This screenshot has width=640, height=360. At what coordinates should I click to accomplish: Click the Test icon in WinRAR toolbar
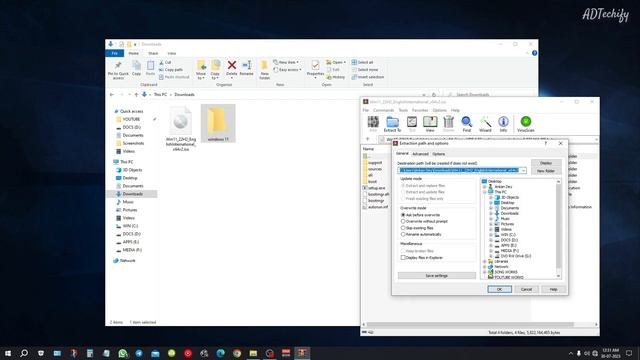pos(412,124)
